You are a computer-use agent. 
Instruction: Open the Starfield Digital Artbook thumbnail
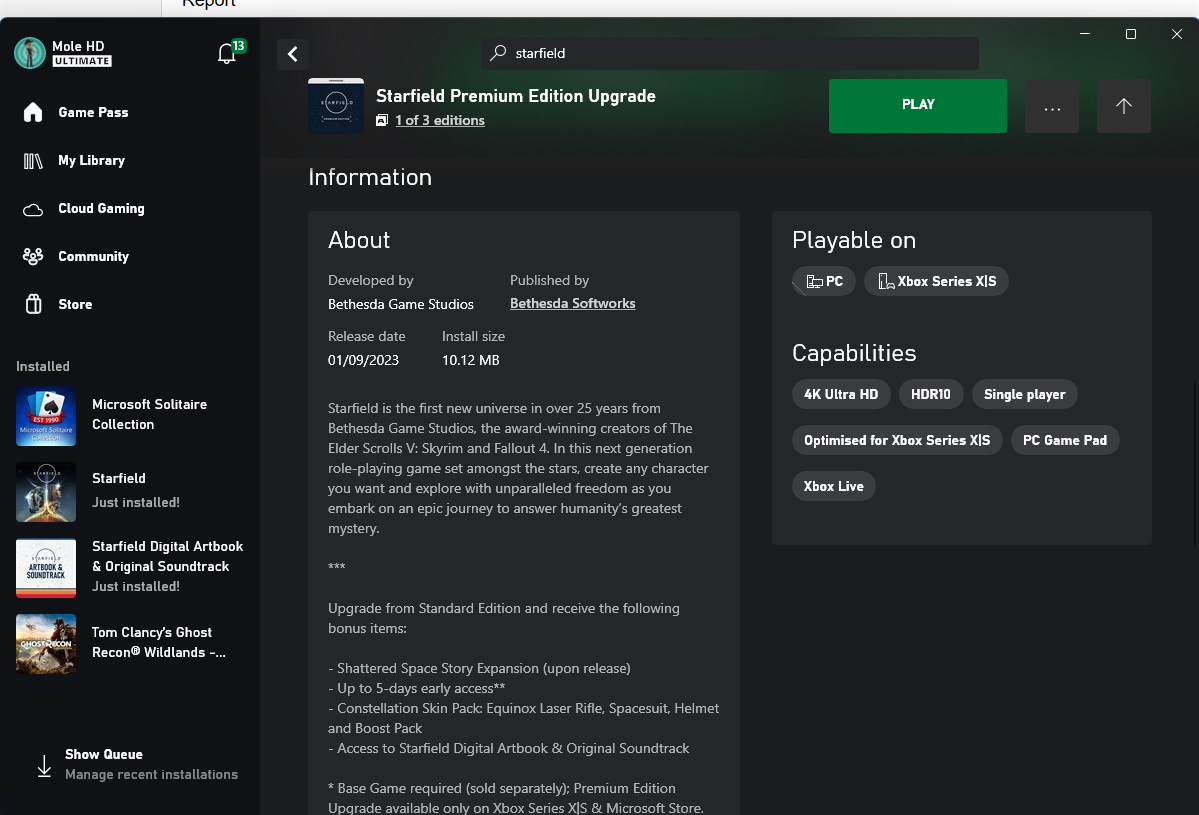click(x=46, y=568)
